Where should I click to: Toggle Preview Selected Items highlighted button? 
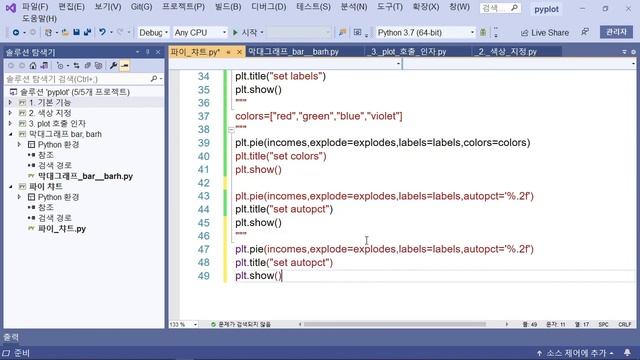tap(124, 66)
